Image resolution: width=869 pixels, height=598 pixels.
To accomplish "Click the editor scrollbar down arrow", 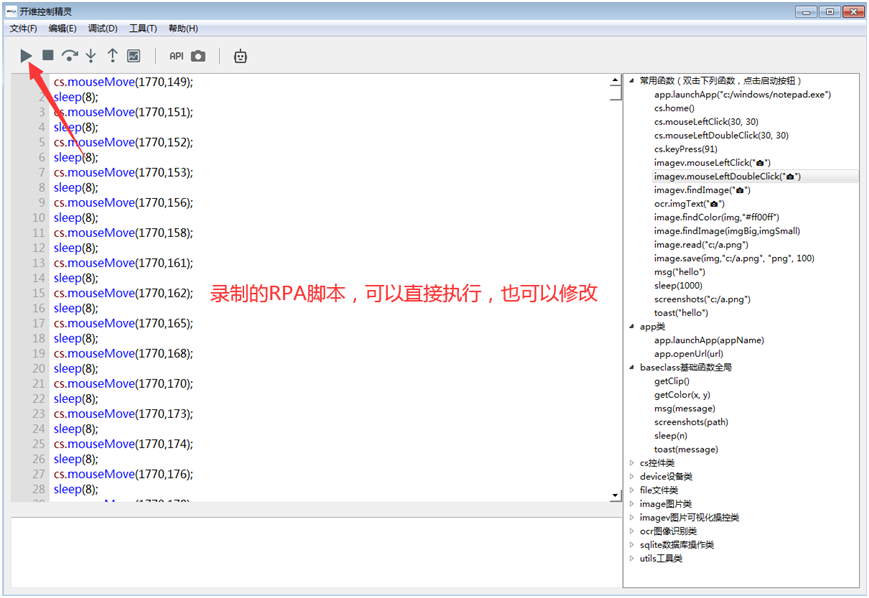I will click(x=615, y=495).
